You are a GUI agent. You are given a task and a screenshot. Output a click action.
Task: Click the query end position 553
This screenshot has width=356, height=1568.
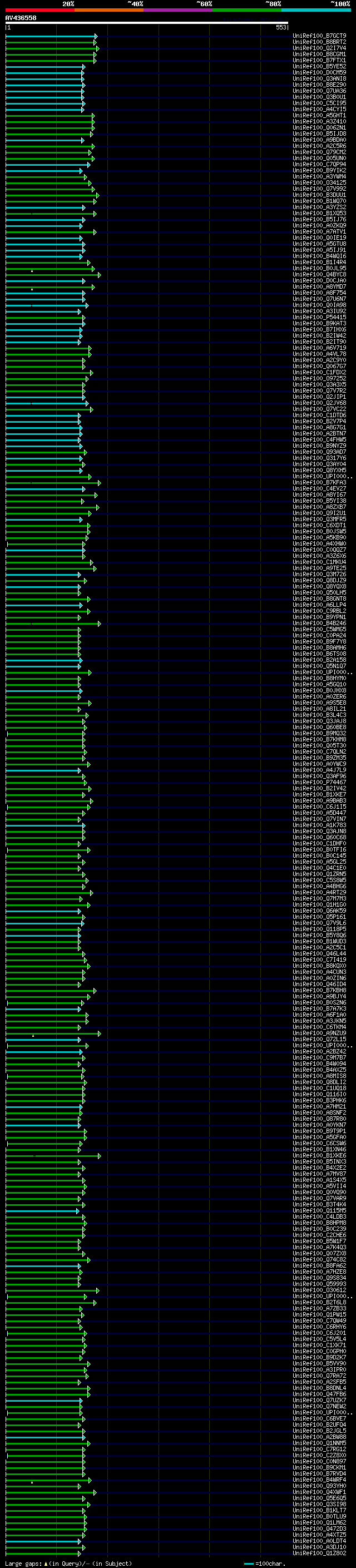pos(280,27)
